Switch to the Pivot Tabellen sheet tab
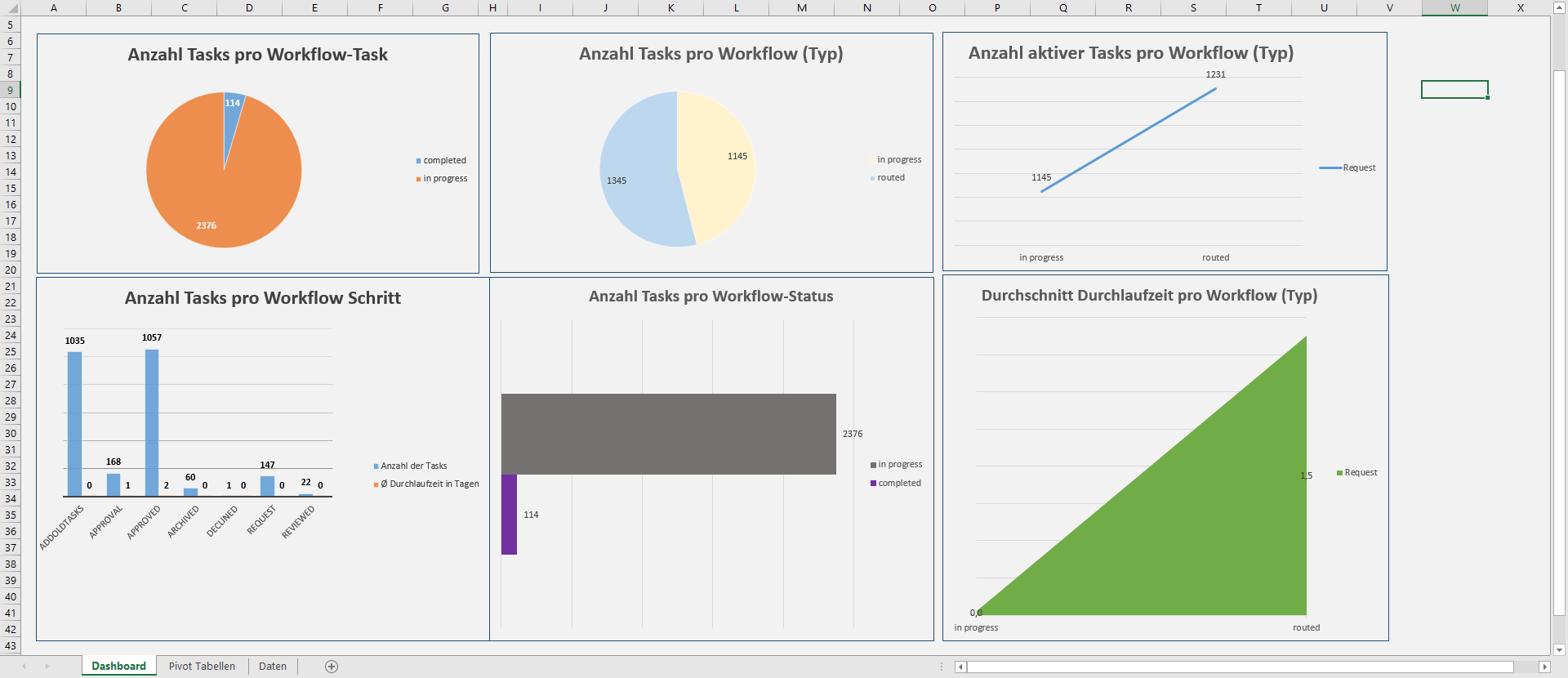1568x678 pixels. click(202, 667)
